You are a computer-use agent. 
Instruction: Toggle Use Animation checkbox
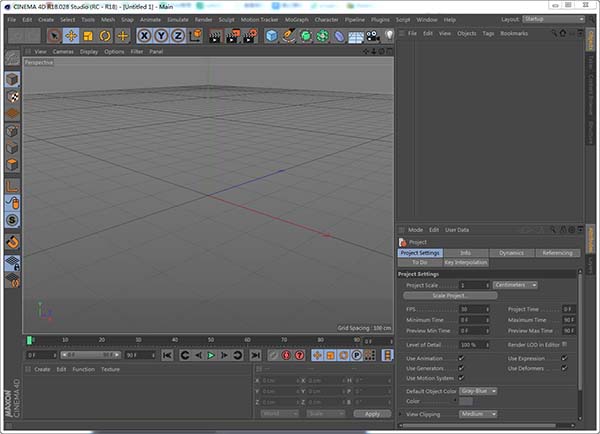click(x=461, y=358)
